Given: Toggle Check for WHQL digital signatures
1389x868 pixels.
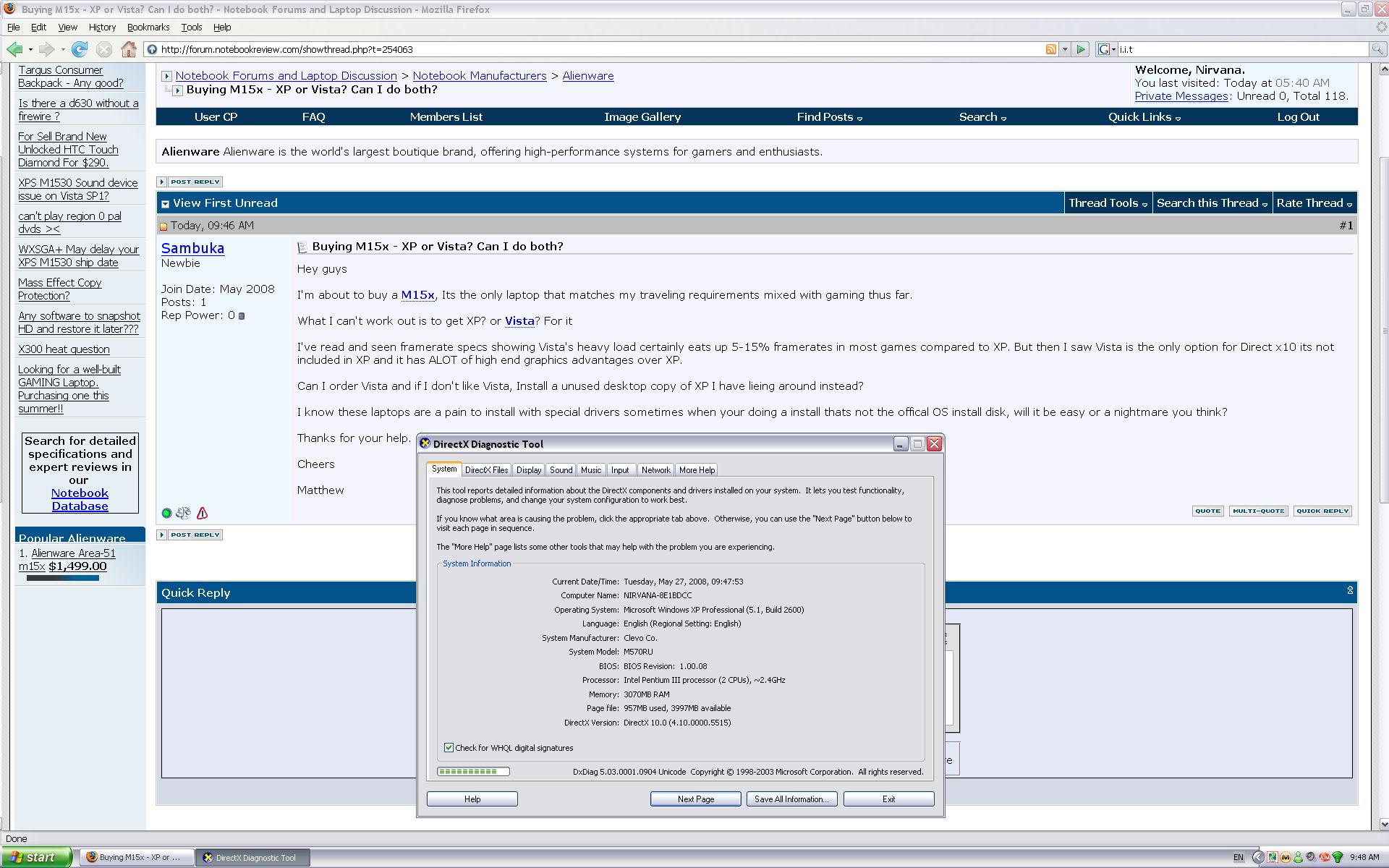Looking at the screenshot, I should [x=449, y=748].
